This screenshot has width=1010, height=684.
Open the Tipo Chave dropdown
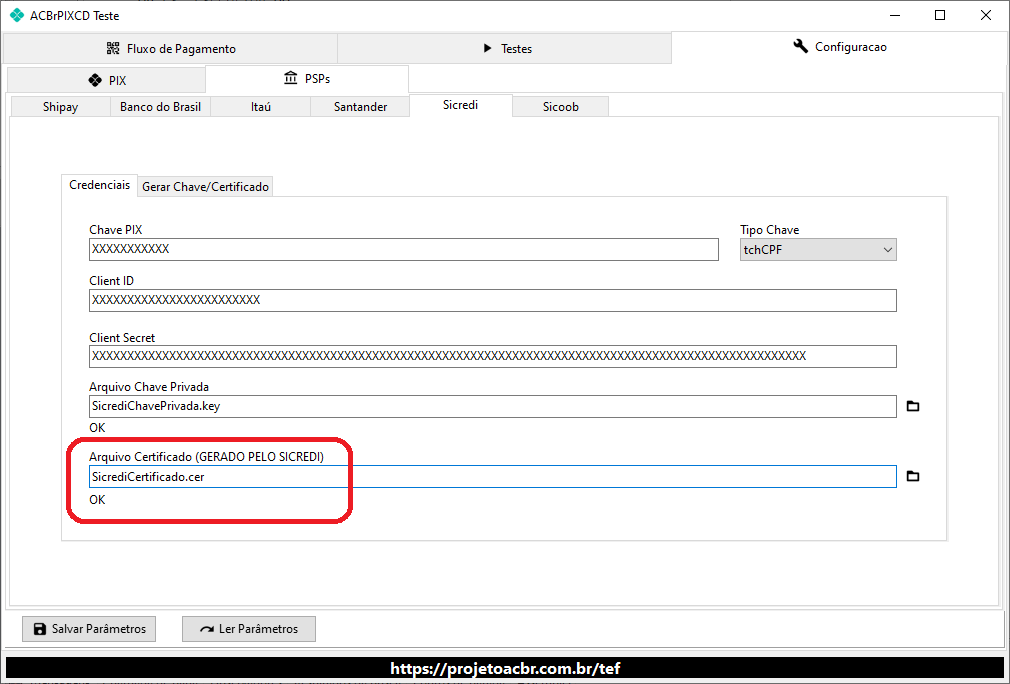(818, 250)
